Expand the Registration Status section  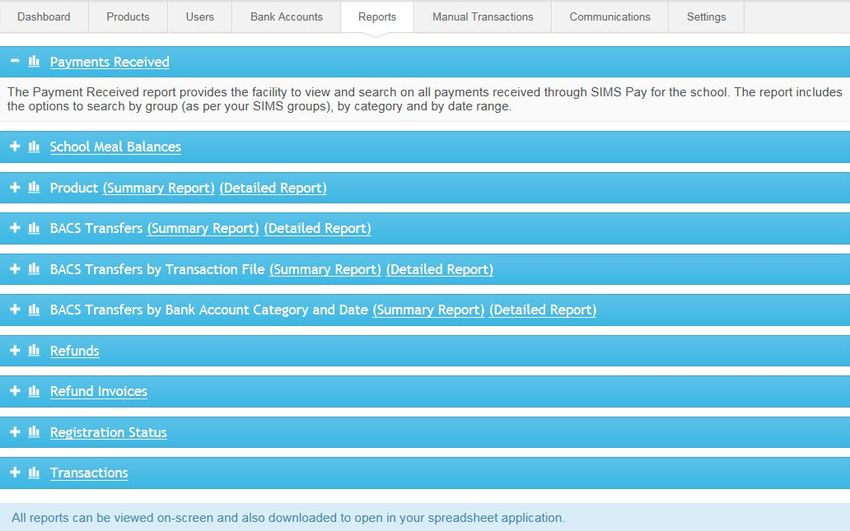pyautogui.click(x=15, y=432)
